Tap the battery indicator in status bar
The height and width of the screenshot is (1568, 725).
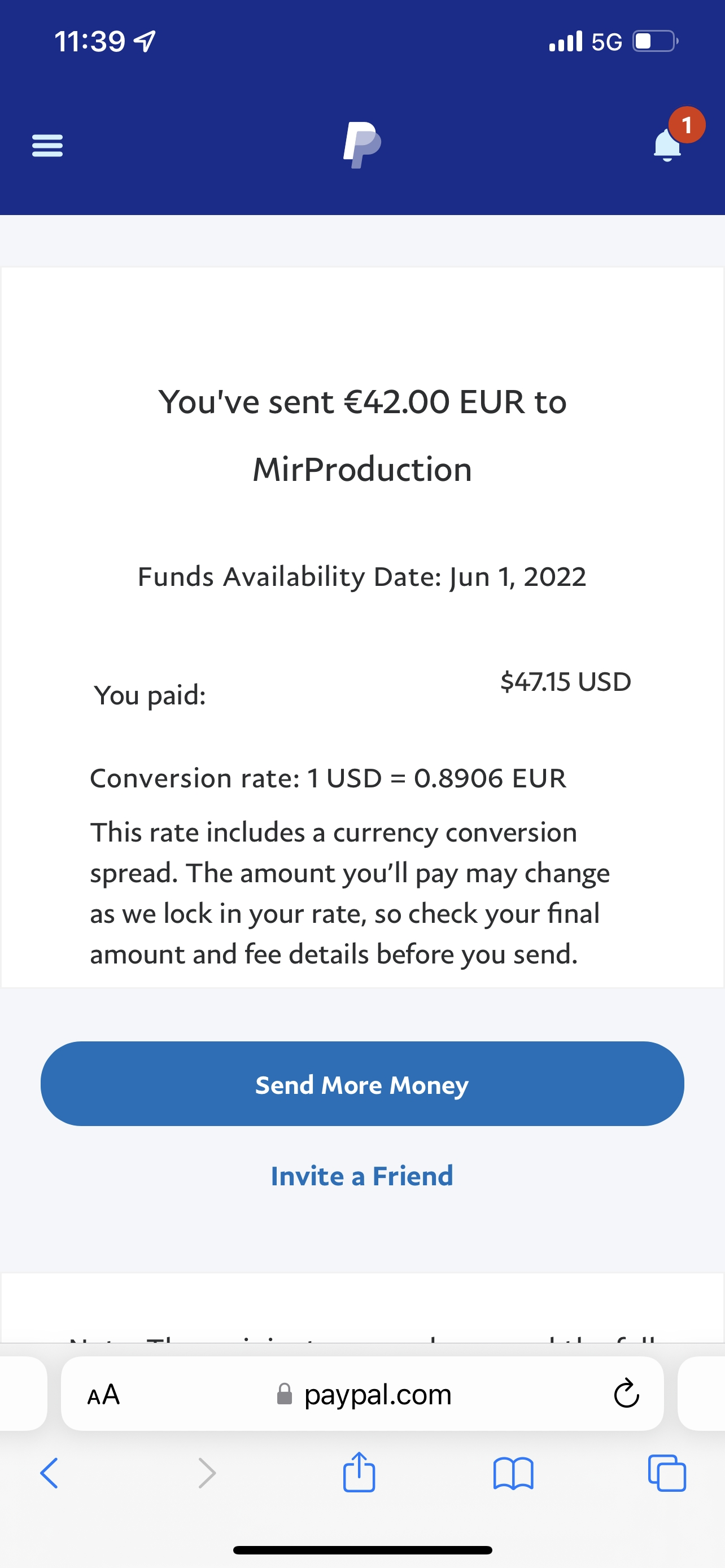click(x=655, y=41)
